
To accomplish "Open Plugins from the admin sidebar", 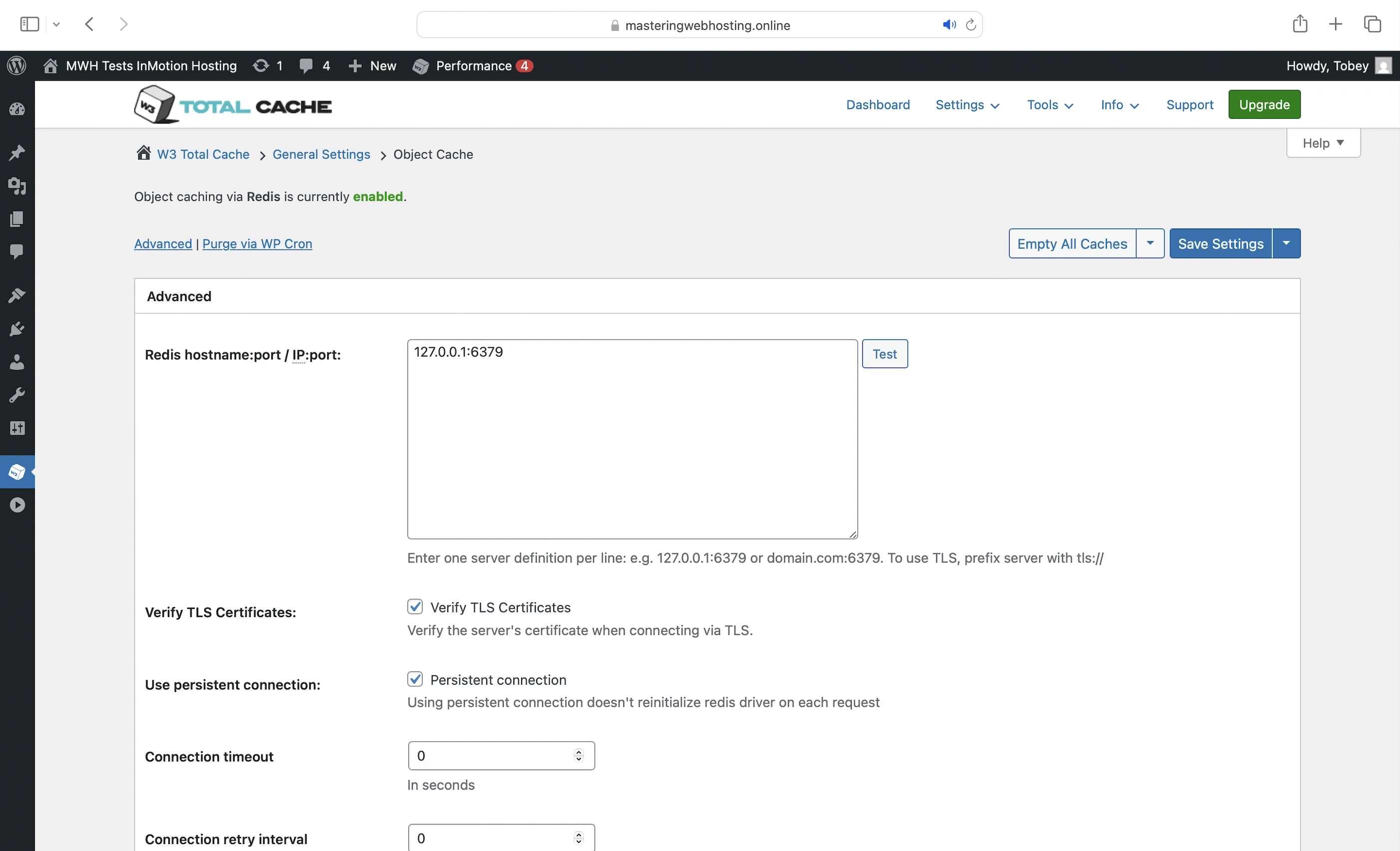I will point(16,329).
